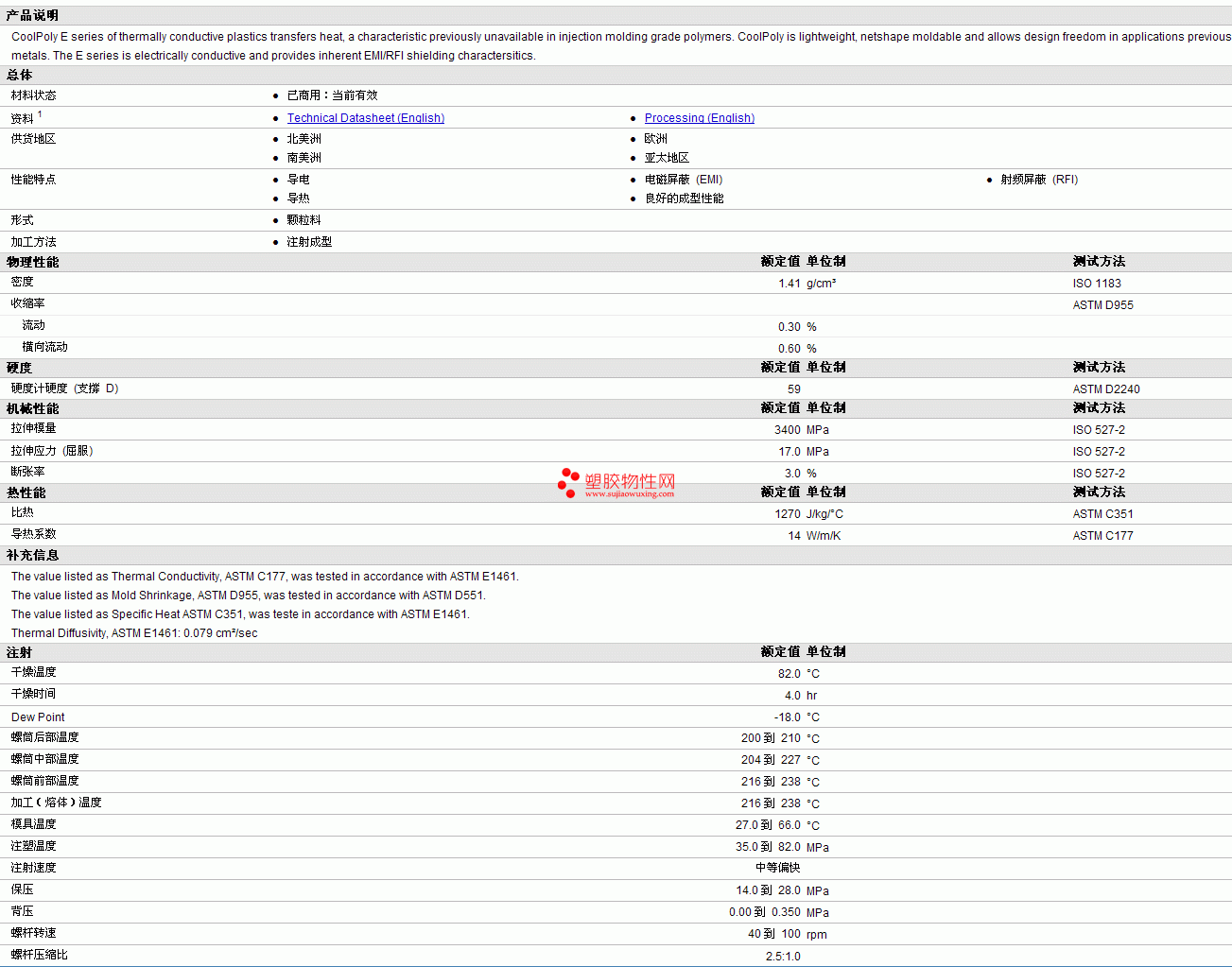1232x967 pixels.
Task: Click the 注射 section header
Action: (19, 652)
